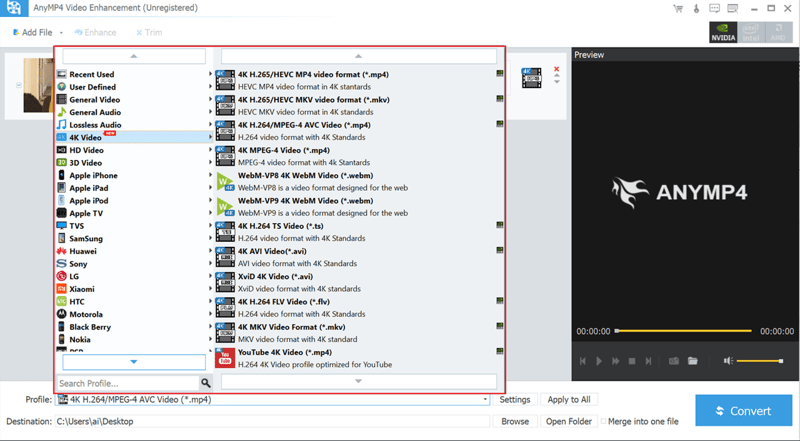Choose the Recent Used category
This screenshot has height=441, width=800.
134,74
